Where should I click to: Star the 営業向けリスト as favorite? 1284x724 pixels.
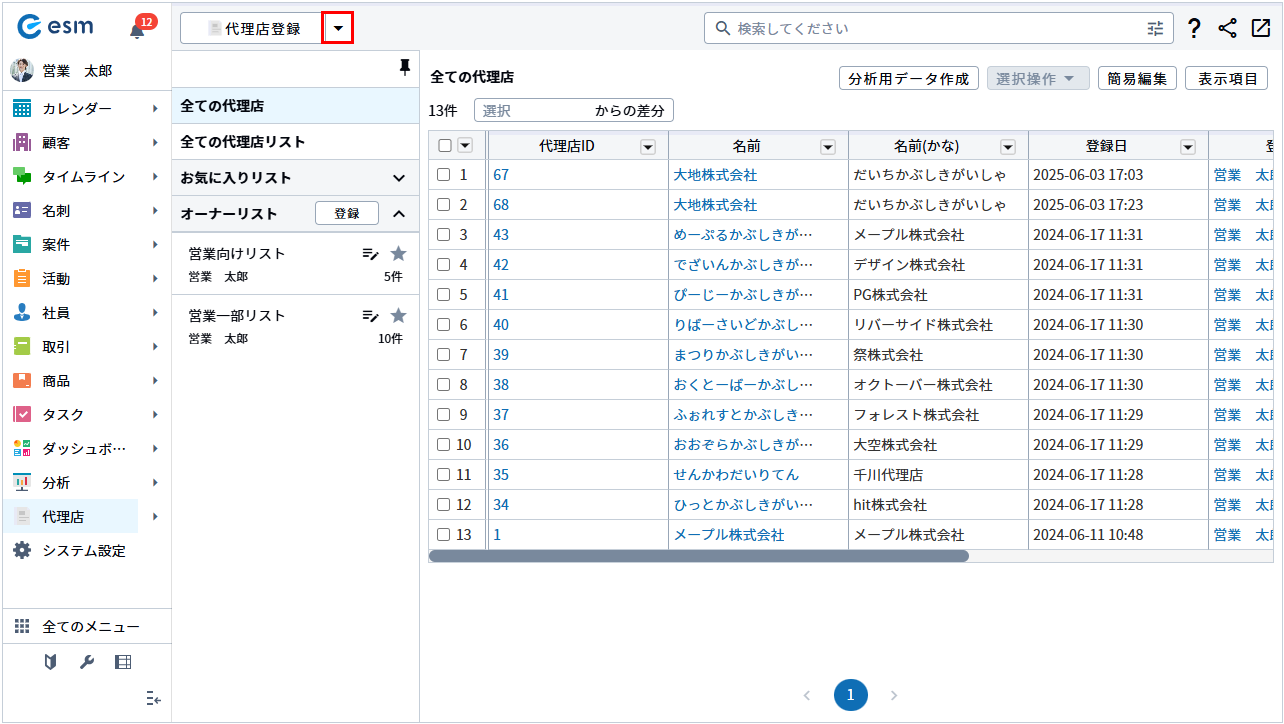tap(398, 254)
